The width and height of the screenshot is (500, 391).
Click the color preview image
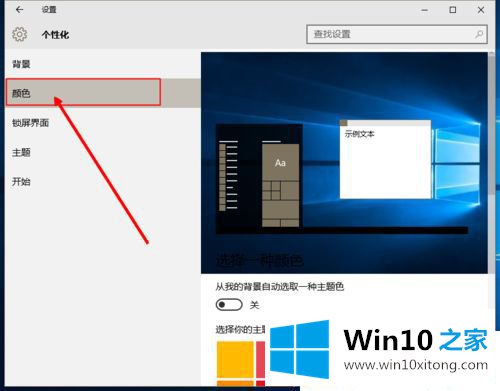344,163
